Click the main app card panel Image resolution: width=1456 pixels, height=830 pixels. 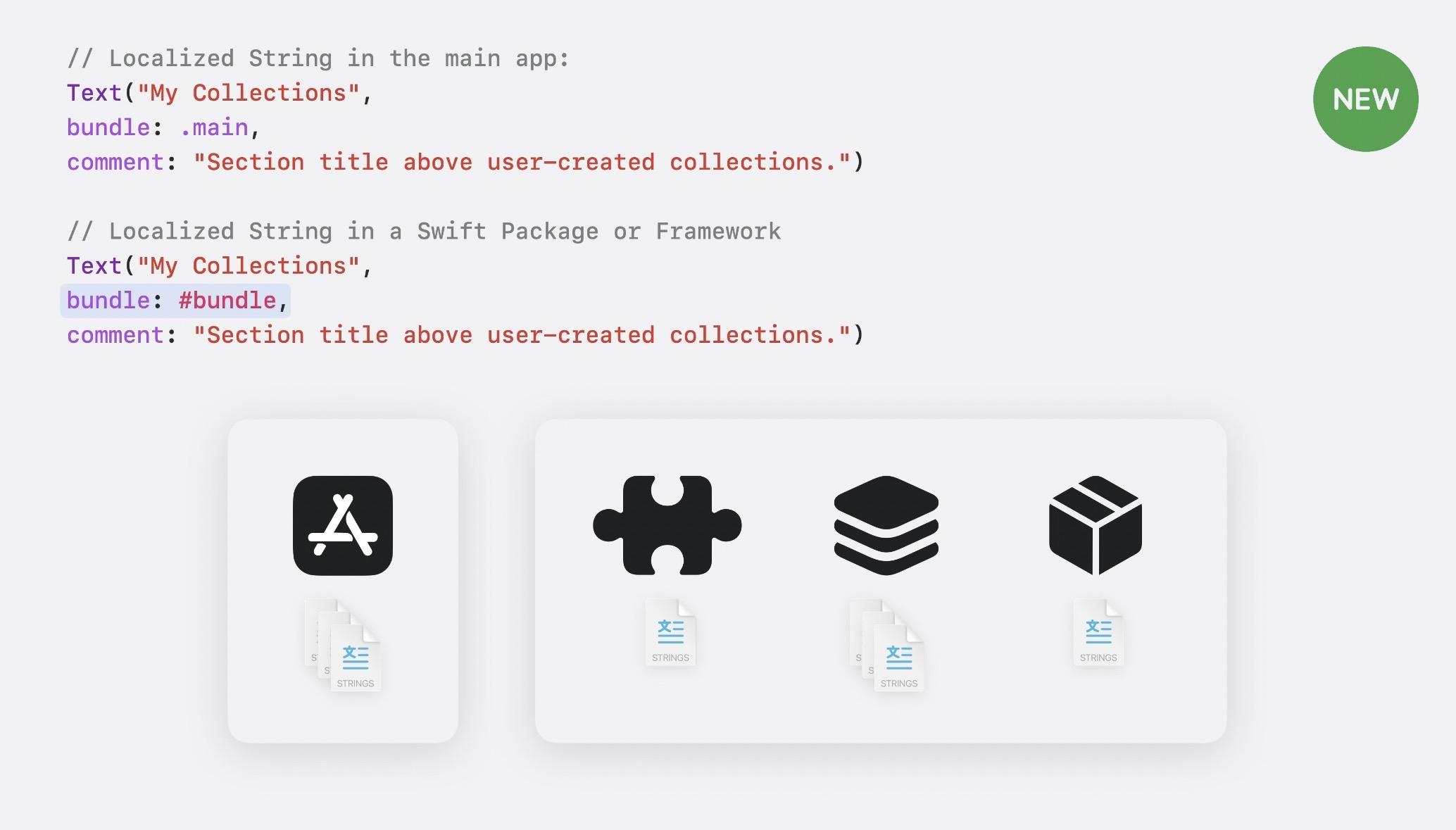(x=343, y=581)
